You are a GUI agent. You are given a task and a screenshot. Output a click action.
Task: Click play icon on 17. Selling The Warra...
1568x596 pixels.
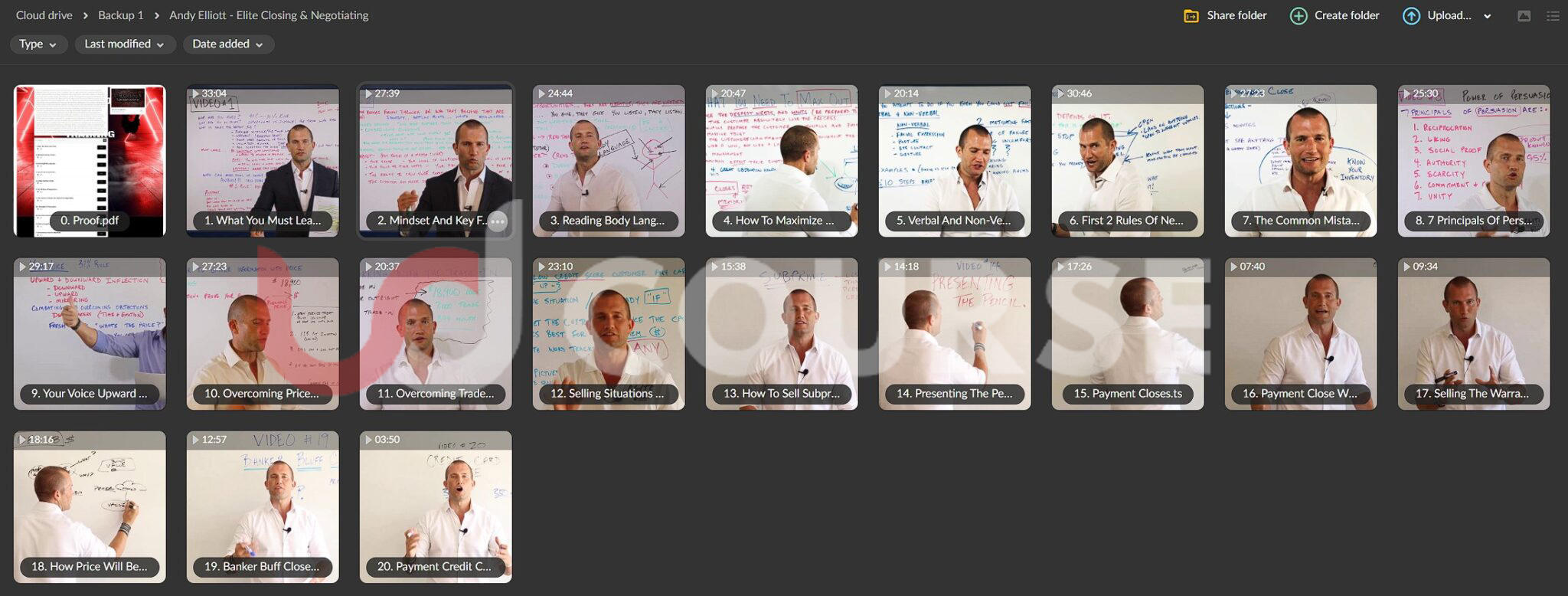click(1407, 267)
